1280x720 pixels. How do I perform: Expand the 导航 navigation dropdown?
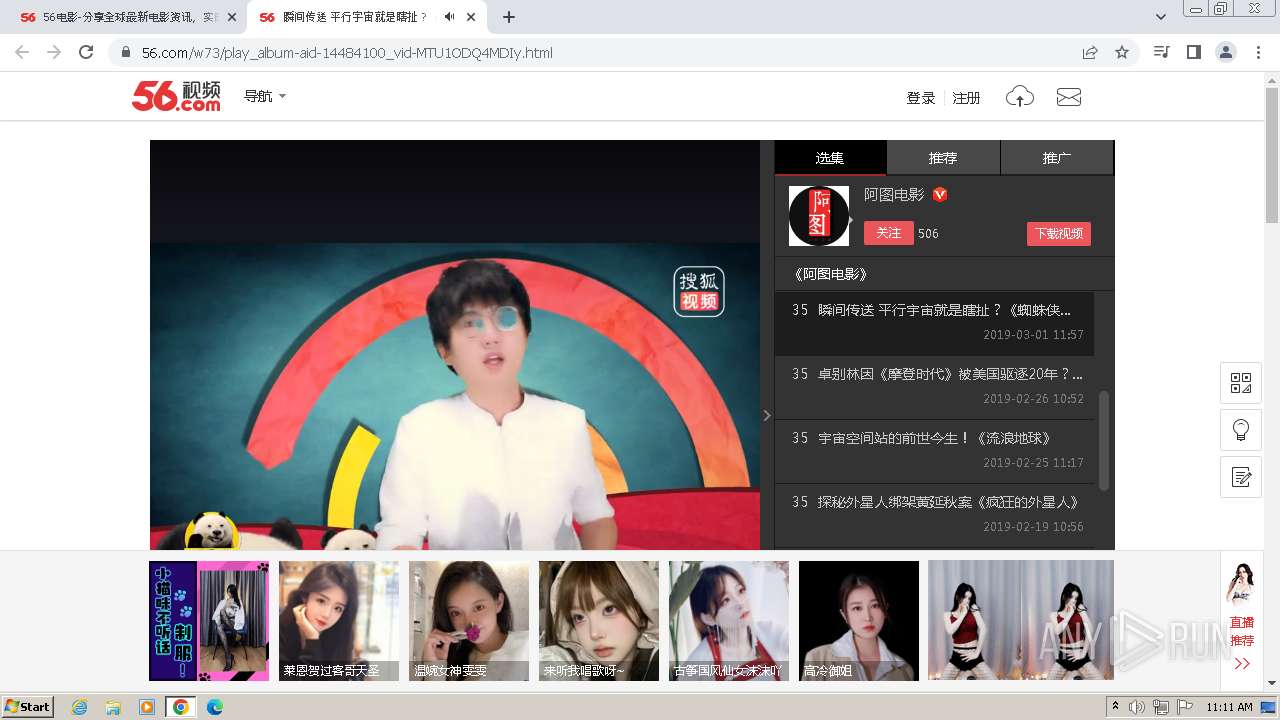tap(265, 96)
